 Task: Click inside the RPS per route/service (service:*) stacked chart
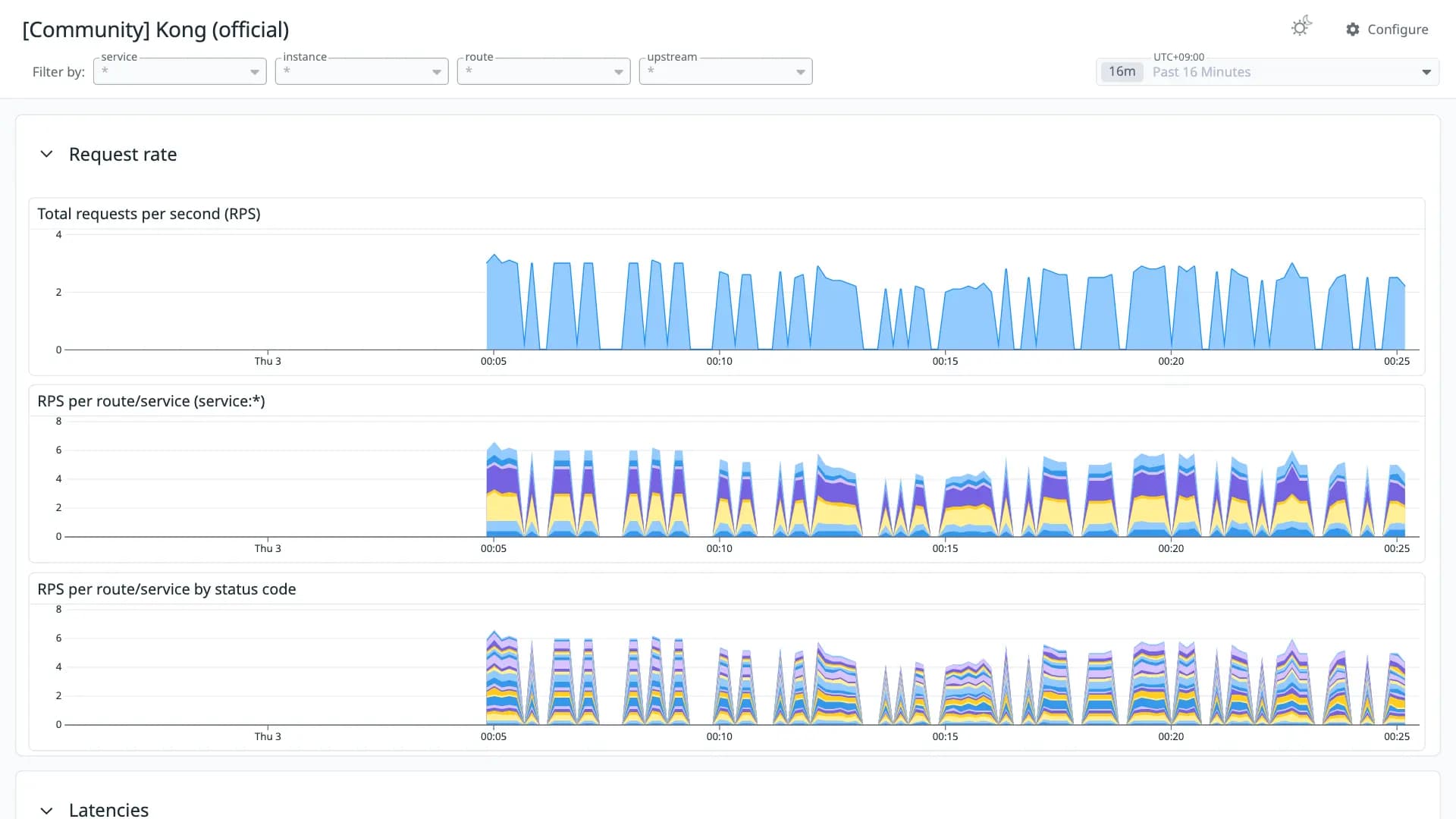743,479
